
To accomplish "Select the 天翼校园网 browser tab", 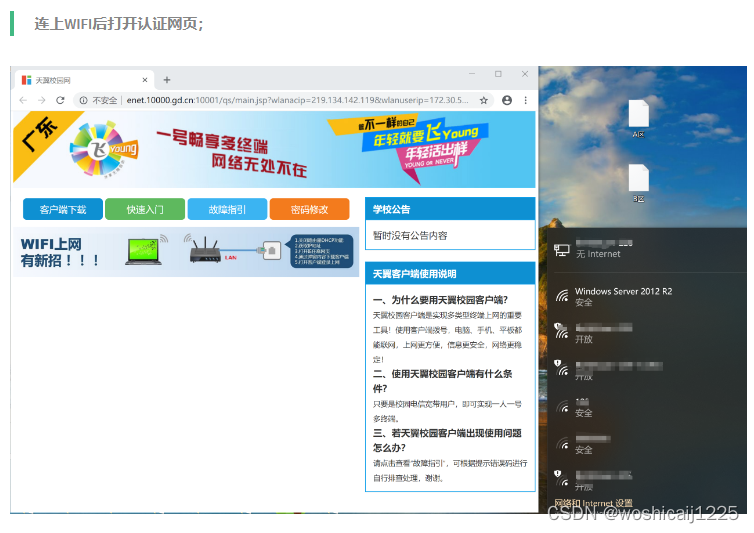I will (85, 80).
